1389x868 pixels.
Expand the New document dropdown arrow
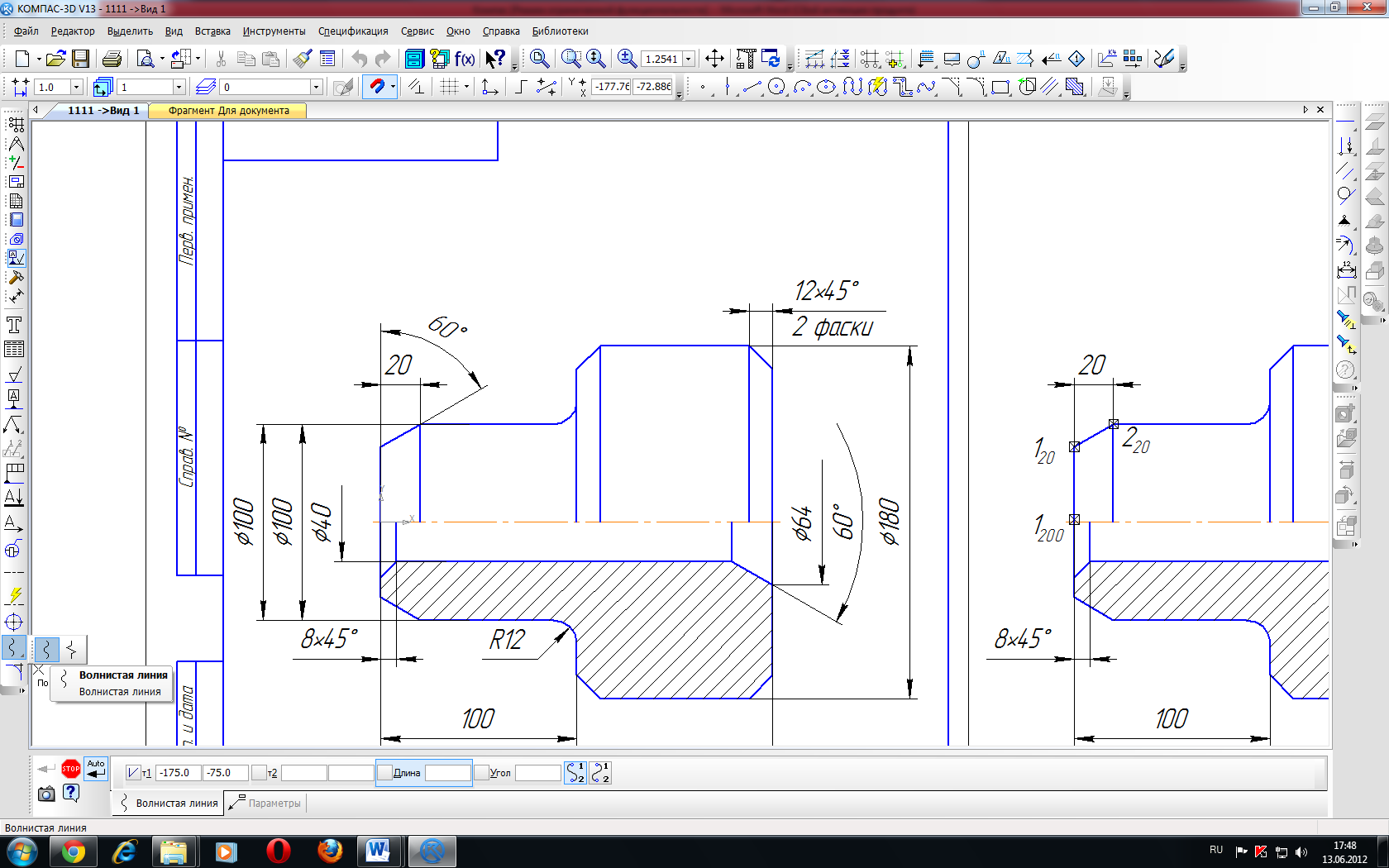coord(38,60)
